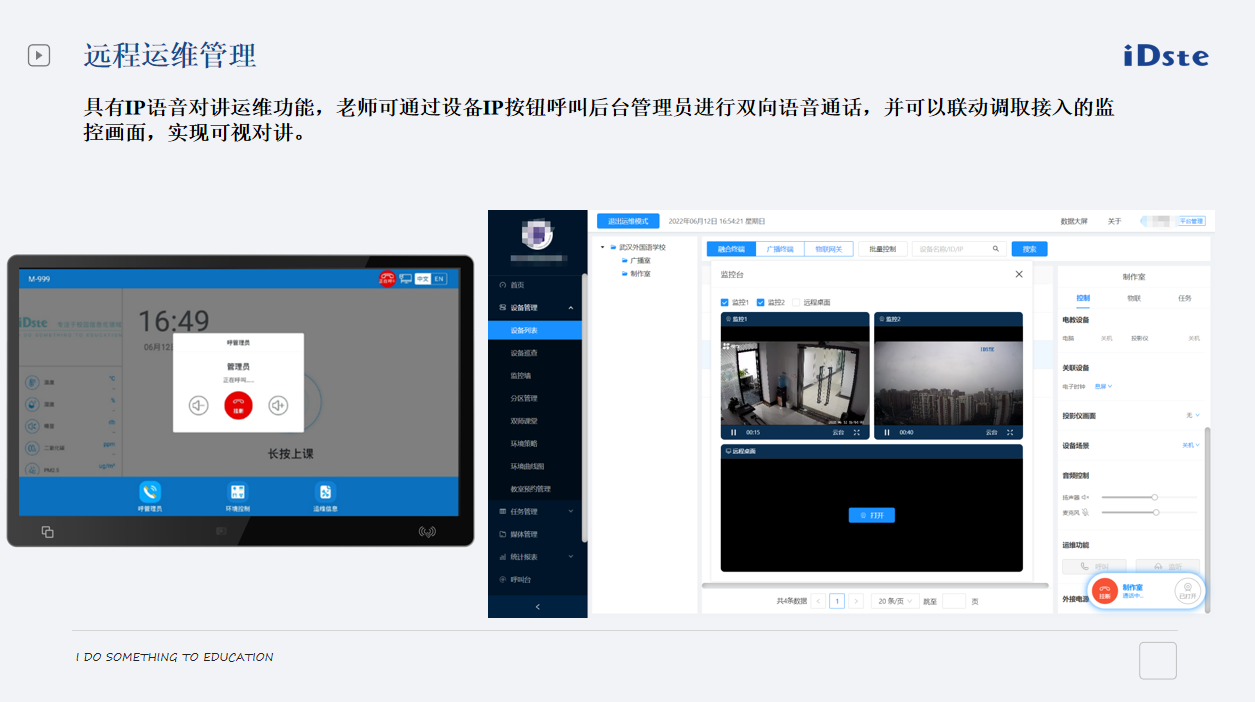The image size is (1255, 702).
Task: Click the 跳至 page number input
Action: (954, 601)
